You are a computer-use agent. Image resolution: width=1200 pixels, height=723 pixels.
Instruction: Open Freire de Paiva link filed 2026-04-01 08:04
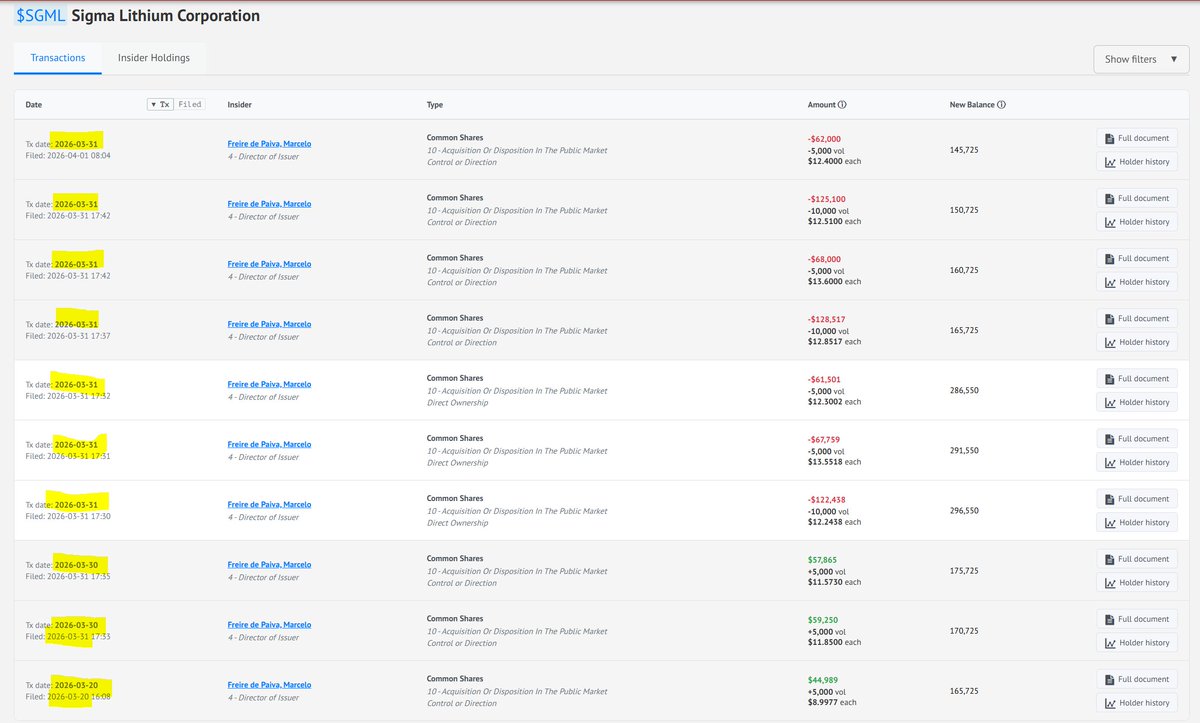pyautogui.click(x=269, y=144)
